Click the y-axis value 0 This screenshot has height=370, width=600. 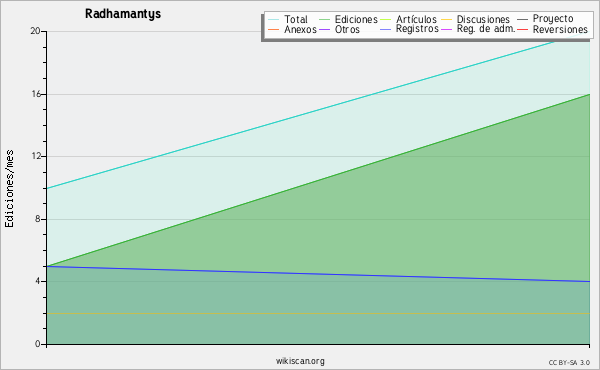(x=38, y=344)
